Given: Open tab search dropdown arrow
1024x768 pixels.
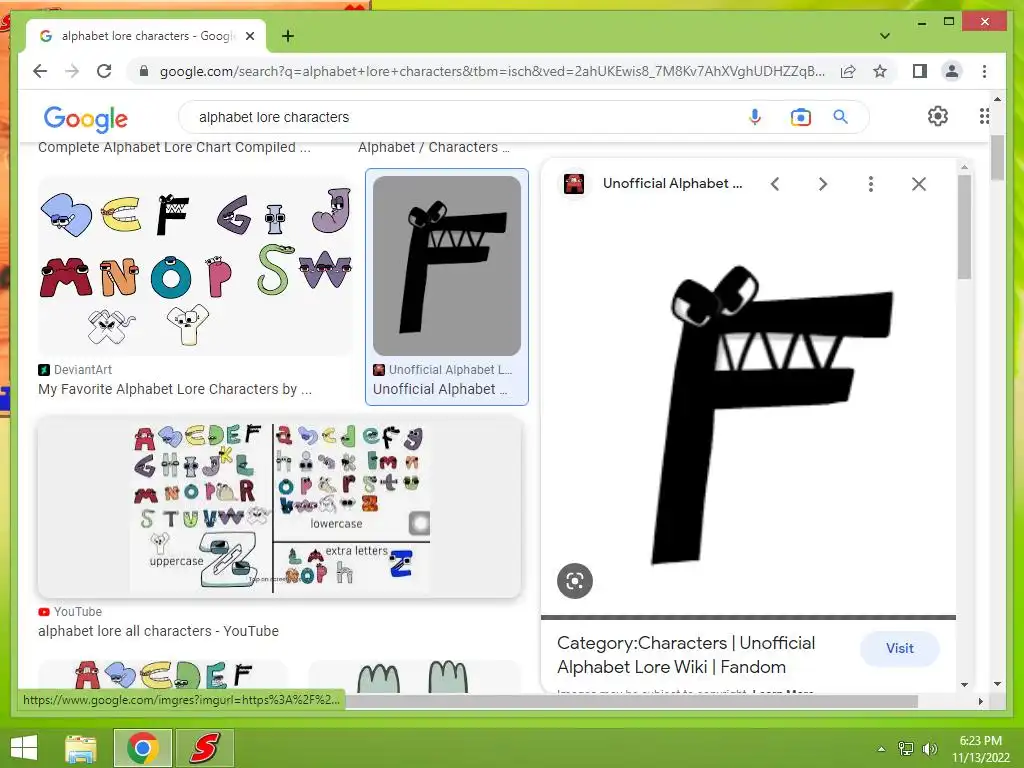Looking at the screenshot, I should tap(885, 36).
